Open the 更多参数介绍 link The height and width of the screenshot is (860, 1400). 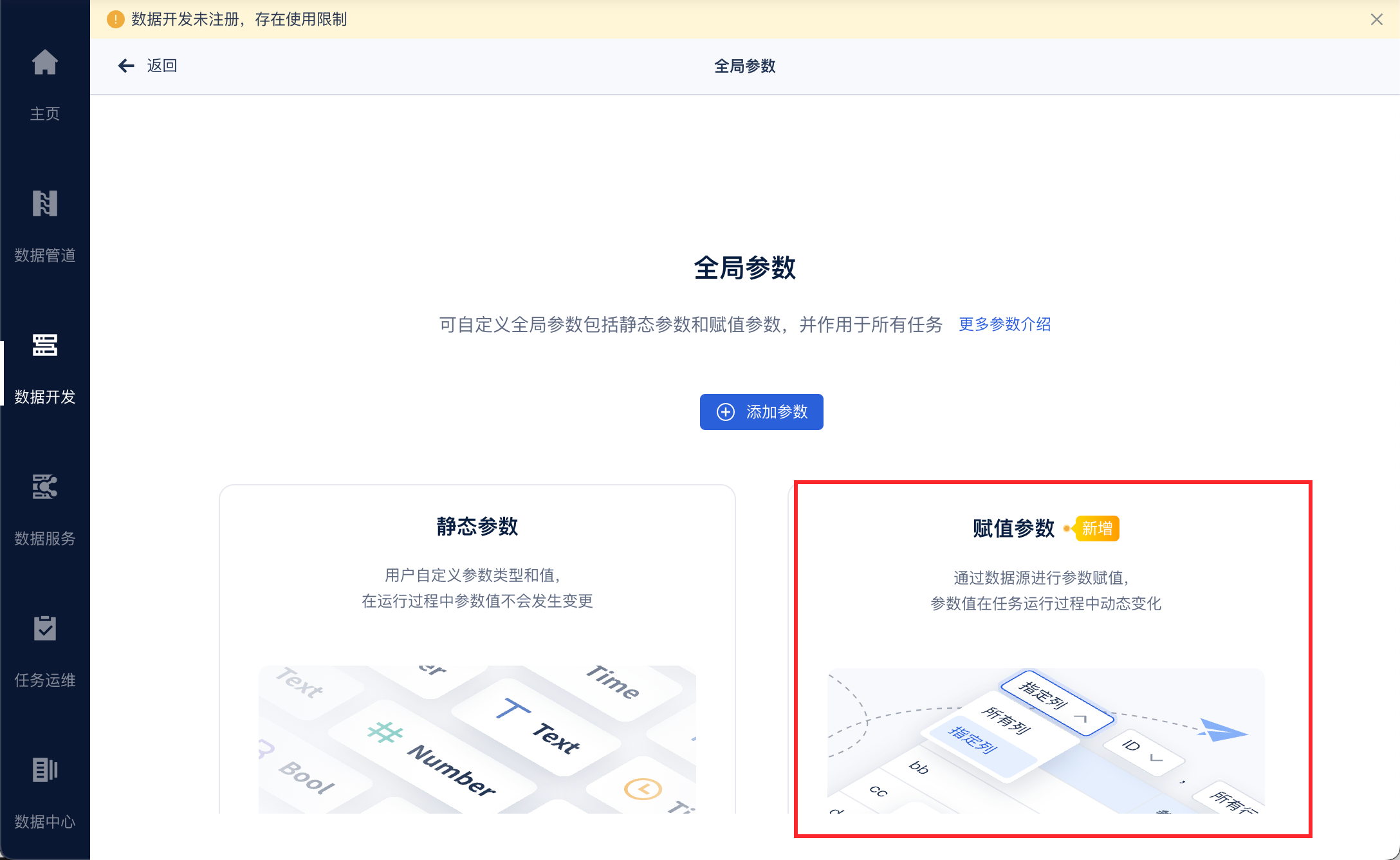1004,324
